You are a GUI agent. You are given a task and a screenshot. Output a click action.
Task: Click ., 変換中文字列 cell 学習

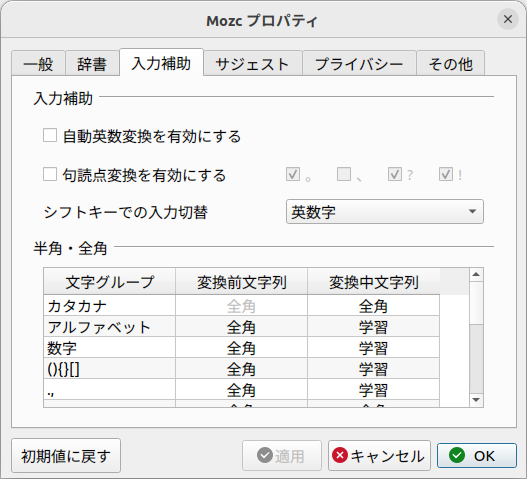373,389
